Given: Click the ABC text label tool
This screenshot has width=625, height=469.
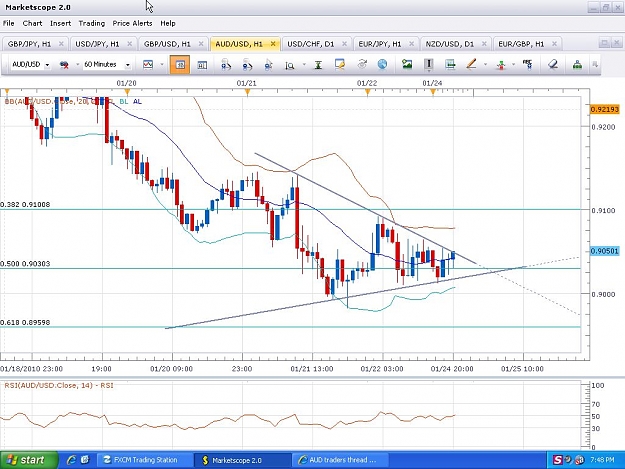Looking at the screenshot, I should click(x=527, y=65).
